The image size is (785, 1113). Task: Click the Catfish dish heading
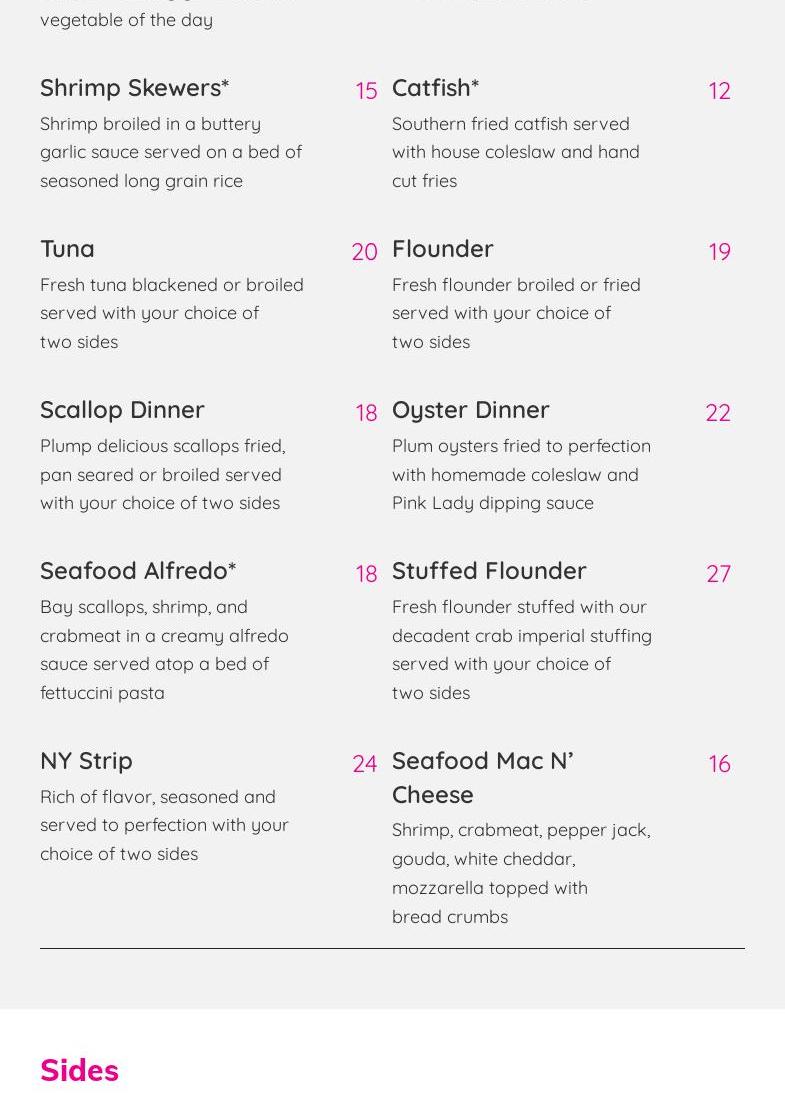click(435, 88)
